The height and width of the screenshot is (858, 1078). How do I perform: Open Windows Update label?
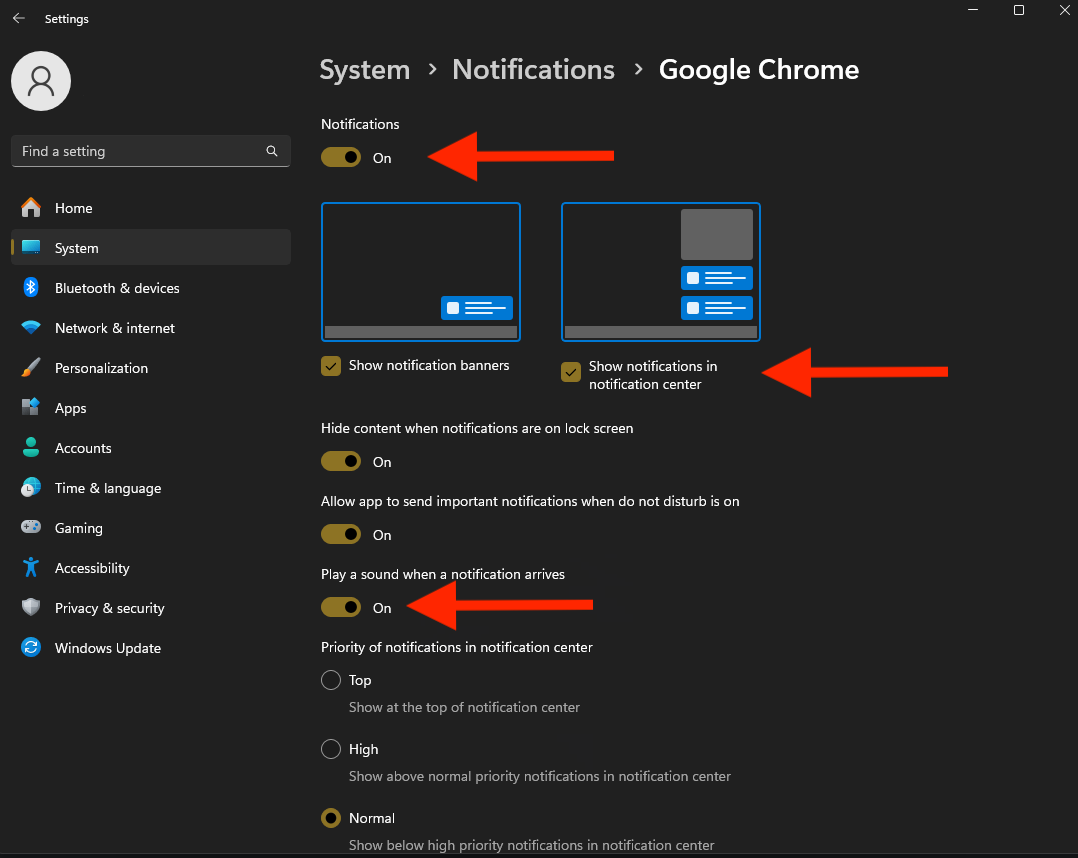point(108,648)
